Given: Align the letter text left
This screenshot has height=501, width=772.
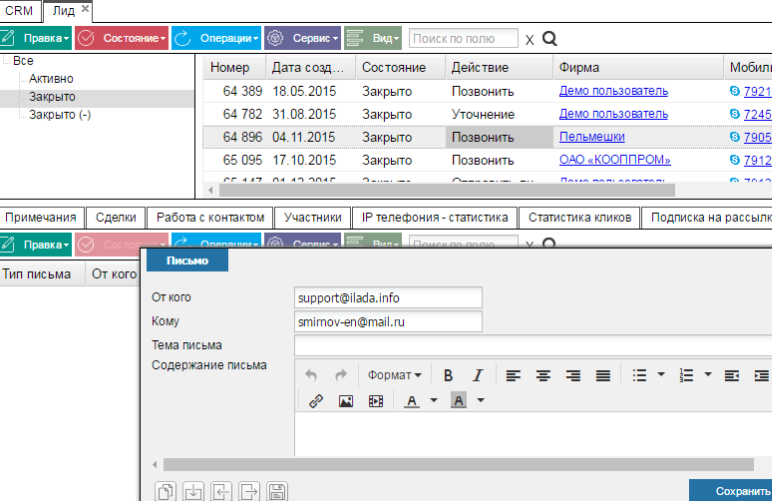Looking at the screenshot, I should (513, 376).
